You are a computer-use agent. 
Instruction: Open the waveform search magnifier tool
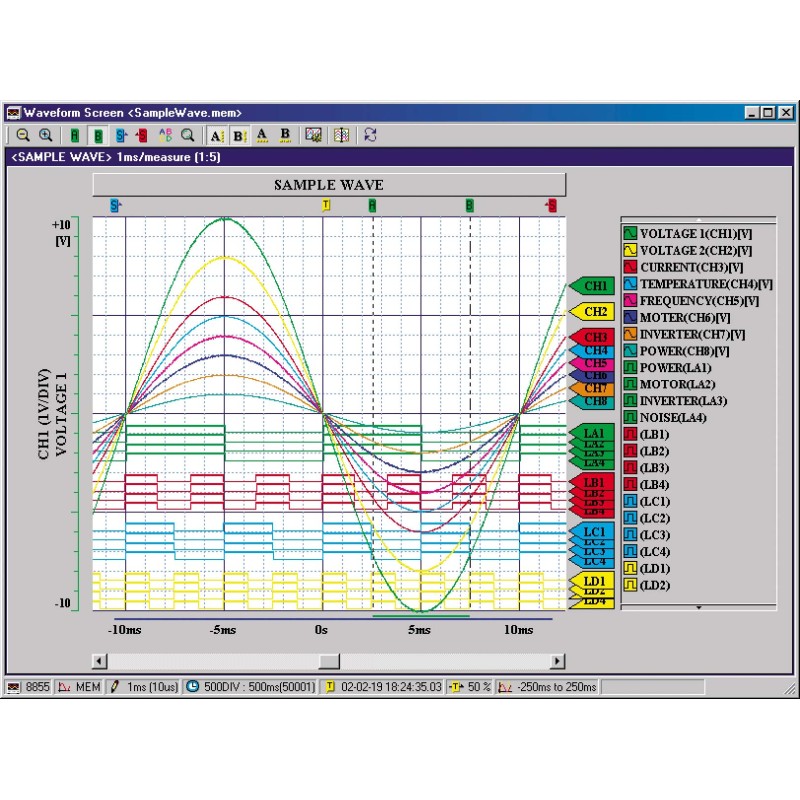[x=186, y=135]
